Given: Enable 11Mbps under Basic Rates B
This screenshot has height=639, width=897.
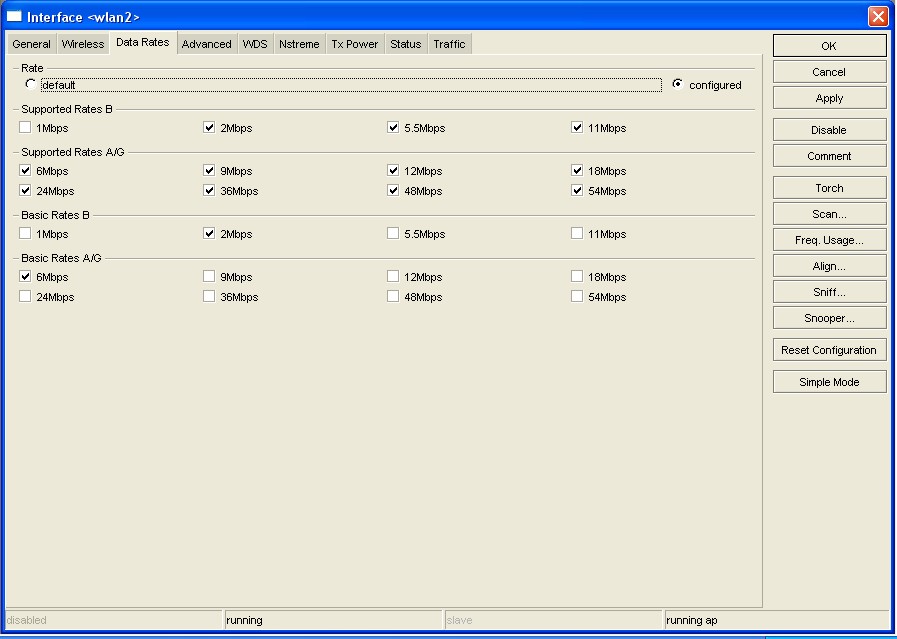Looking at the screenshot, I should tap(577, 233).
